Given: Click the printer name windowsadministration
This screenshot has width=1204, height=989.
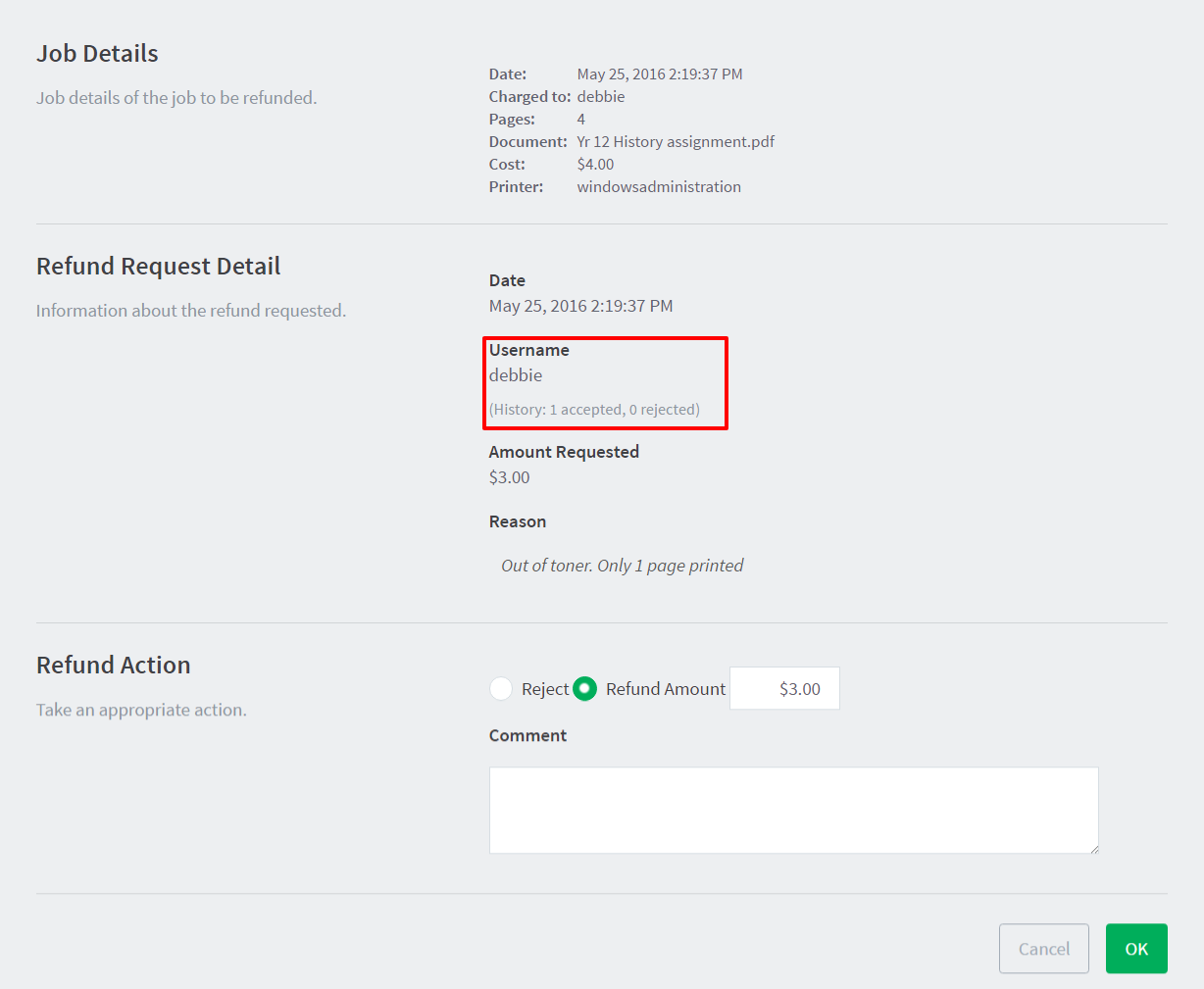Looking at the screenshot, I should 659,187.
